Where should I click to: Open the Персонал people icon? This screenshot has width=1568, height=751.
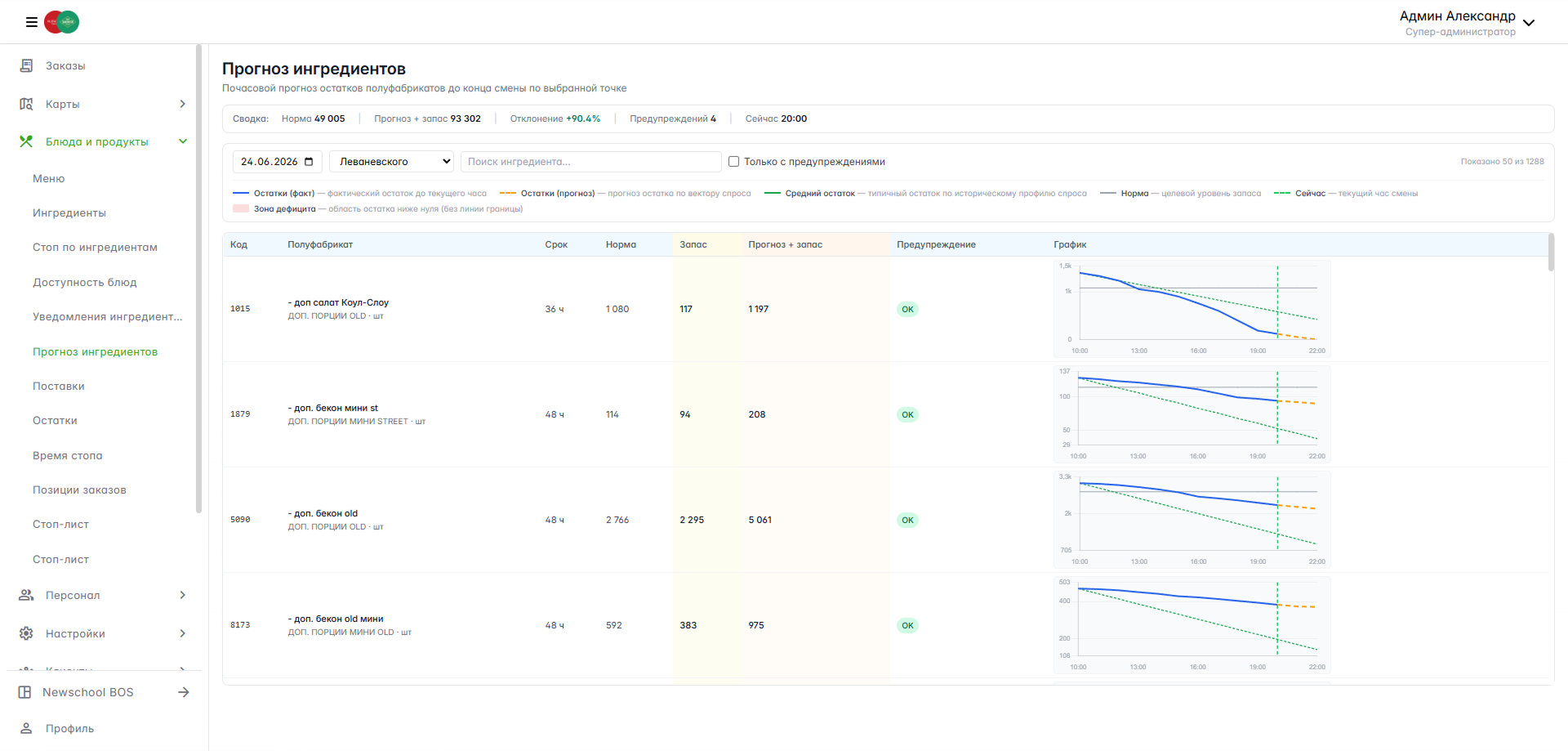pos(26,595)
